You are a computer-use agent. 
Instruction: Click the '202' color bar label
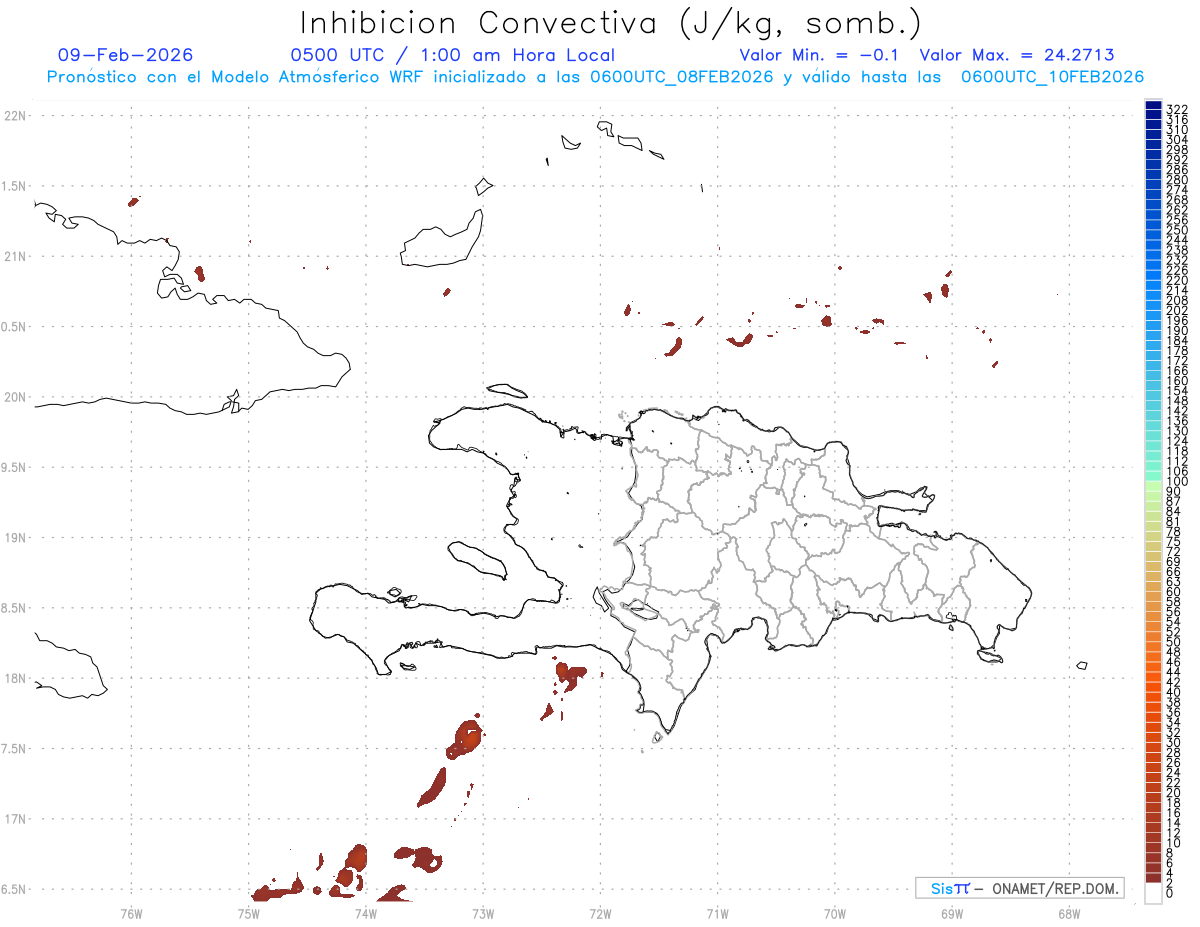[1176, 310]
